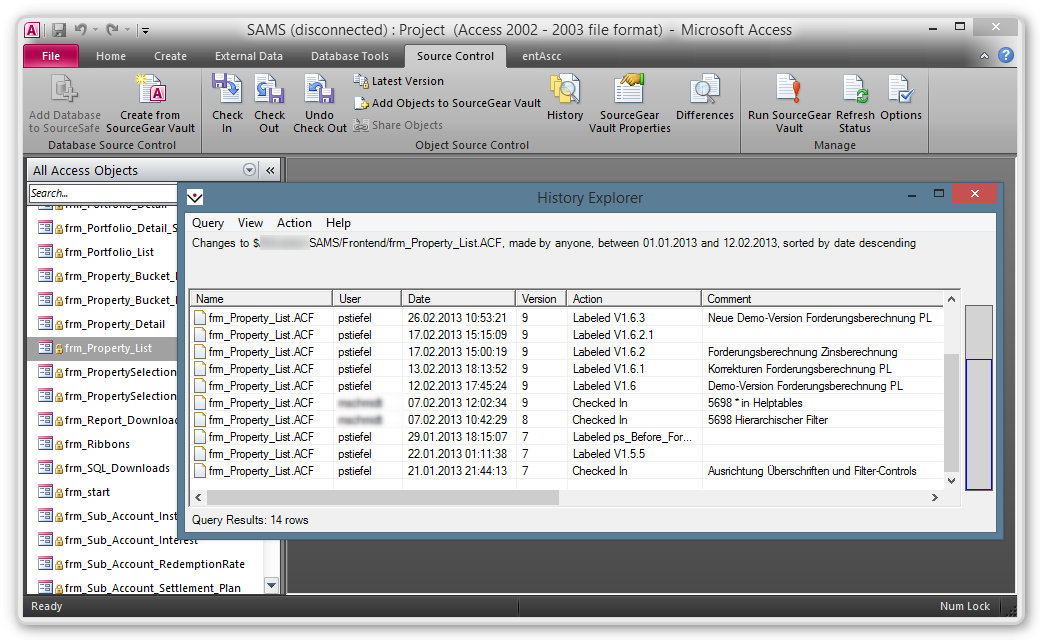
Task: Click the navigation pane Search box
Action: pyautogui.click(x=103, y=193)
